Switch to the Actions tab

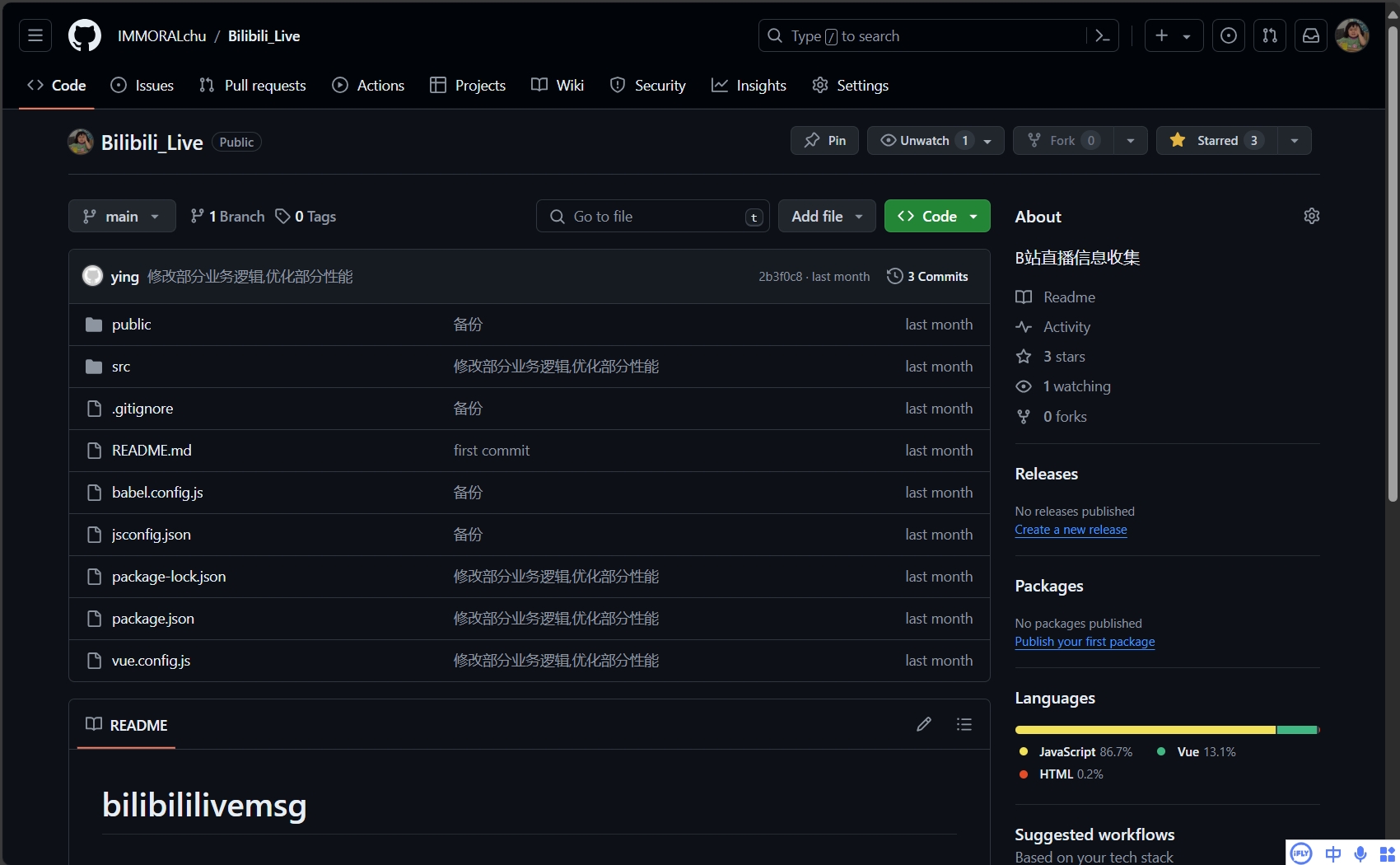click(368, 85)
